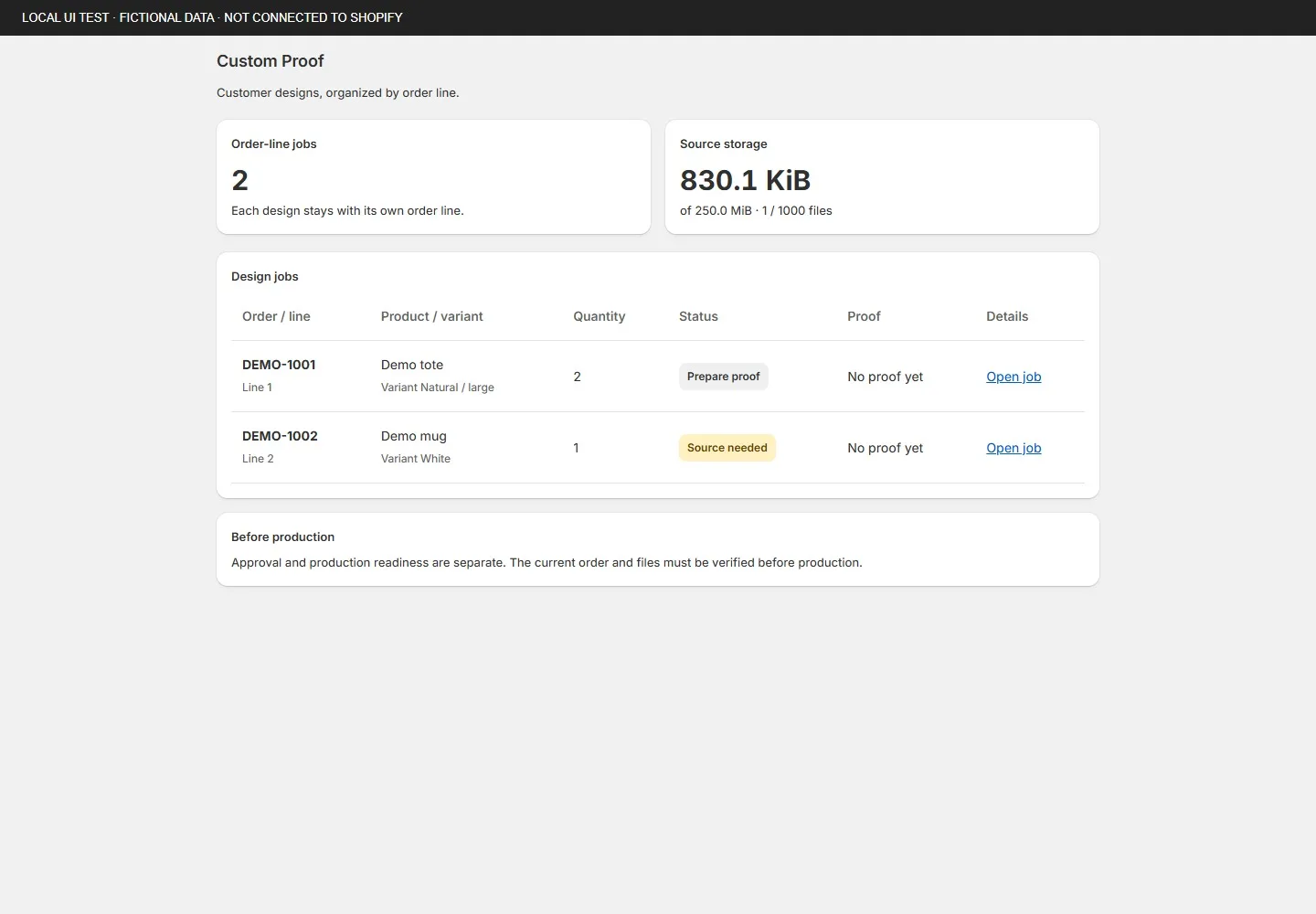Click No proof yet in DEMO-1001 row
This screenshot has height=914, width=1316.
click(885, 377)
